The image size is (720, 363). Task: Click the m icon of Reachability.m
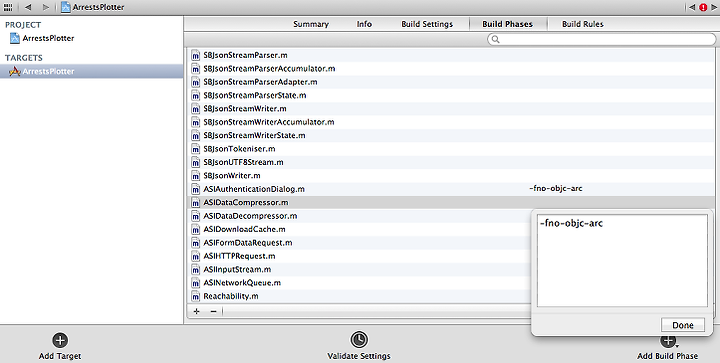[x=196, y=296]
